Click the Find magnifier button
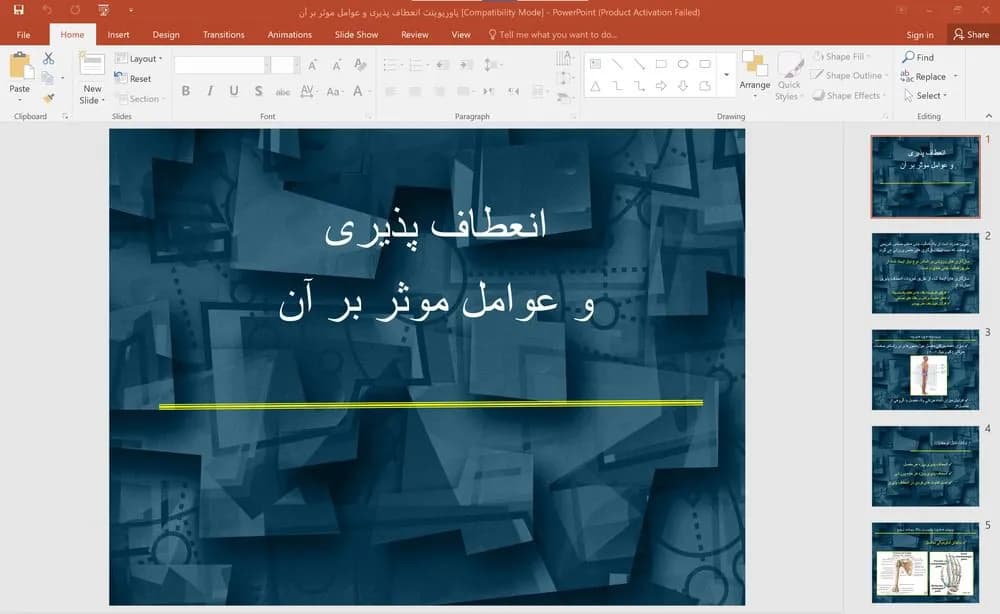Image resolution: width=1000 pixels, height=614 pixels. [918, 57]
